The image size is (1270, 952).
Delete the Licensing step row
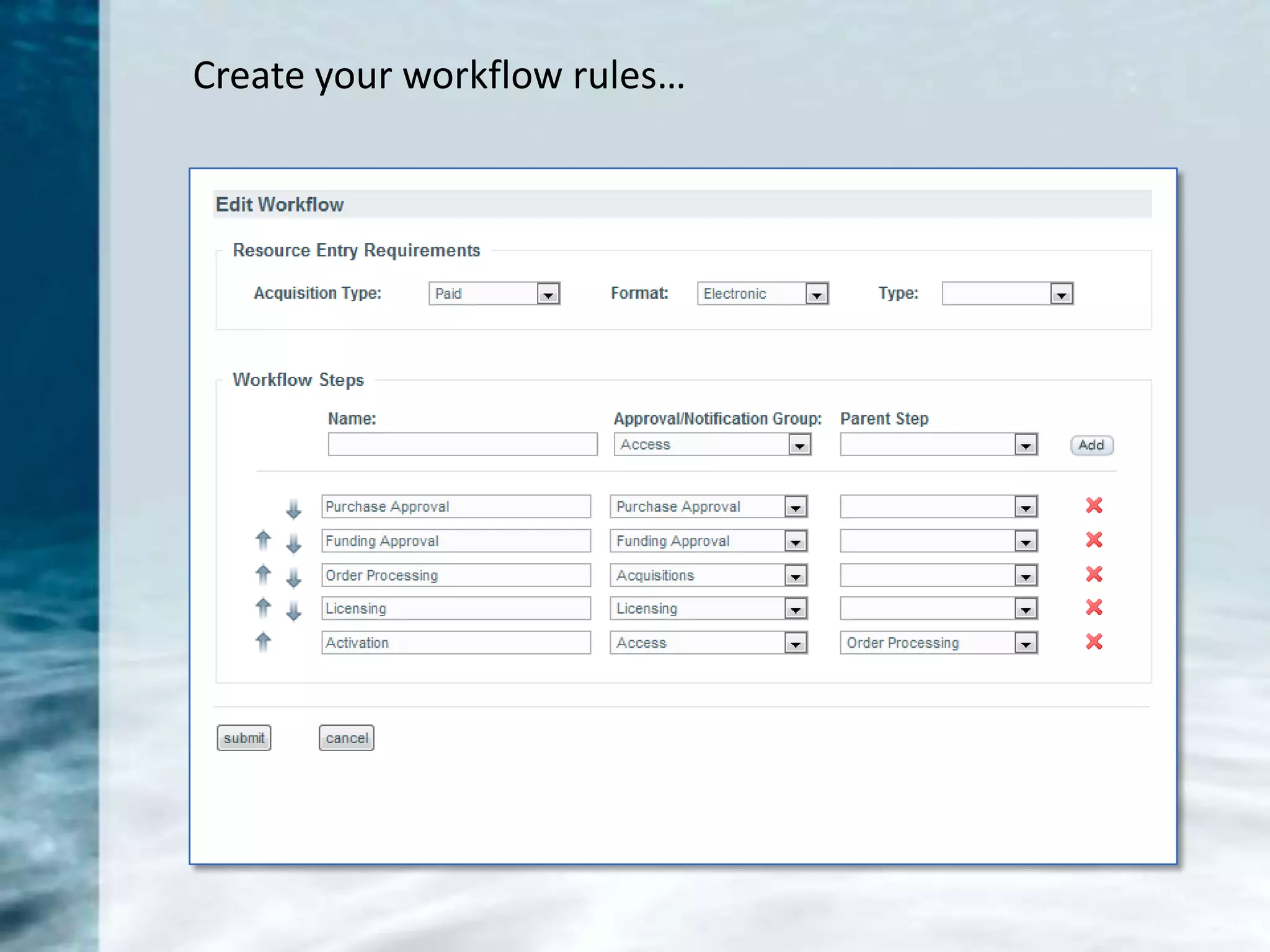pos(1094,607)
